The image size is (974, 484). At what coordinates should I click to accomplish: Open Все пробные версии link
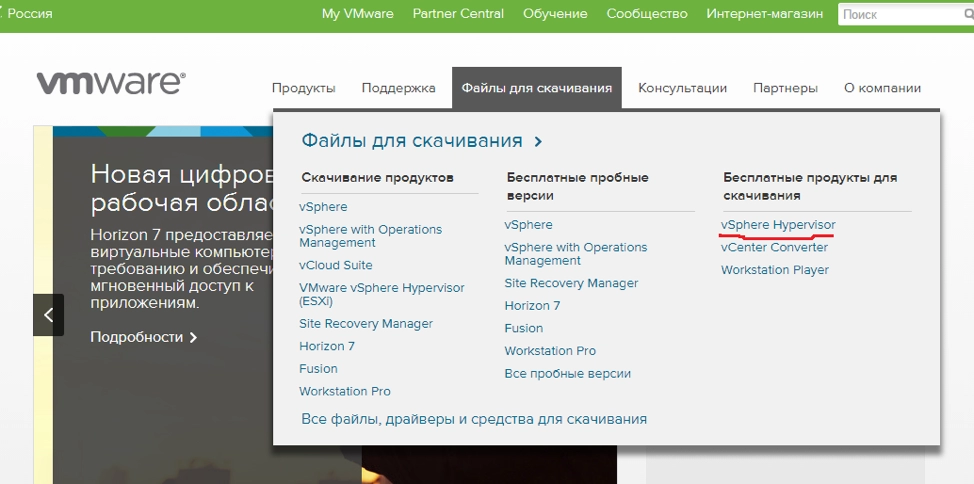568,374
